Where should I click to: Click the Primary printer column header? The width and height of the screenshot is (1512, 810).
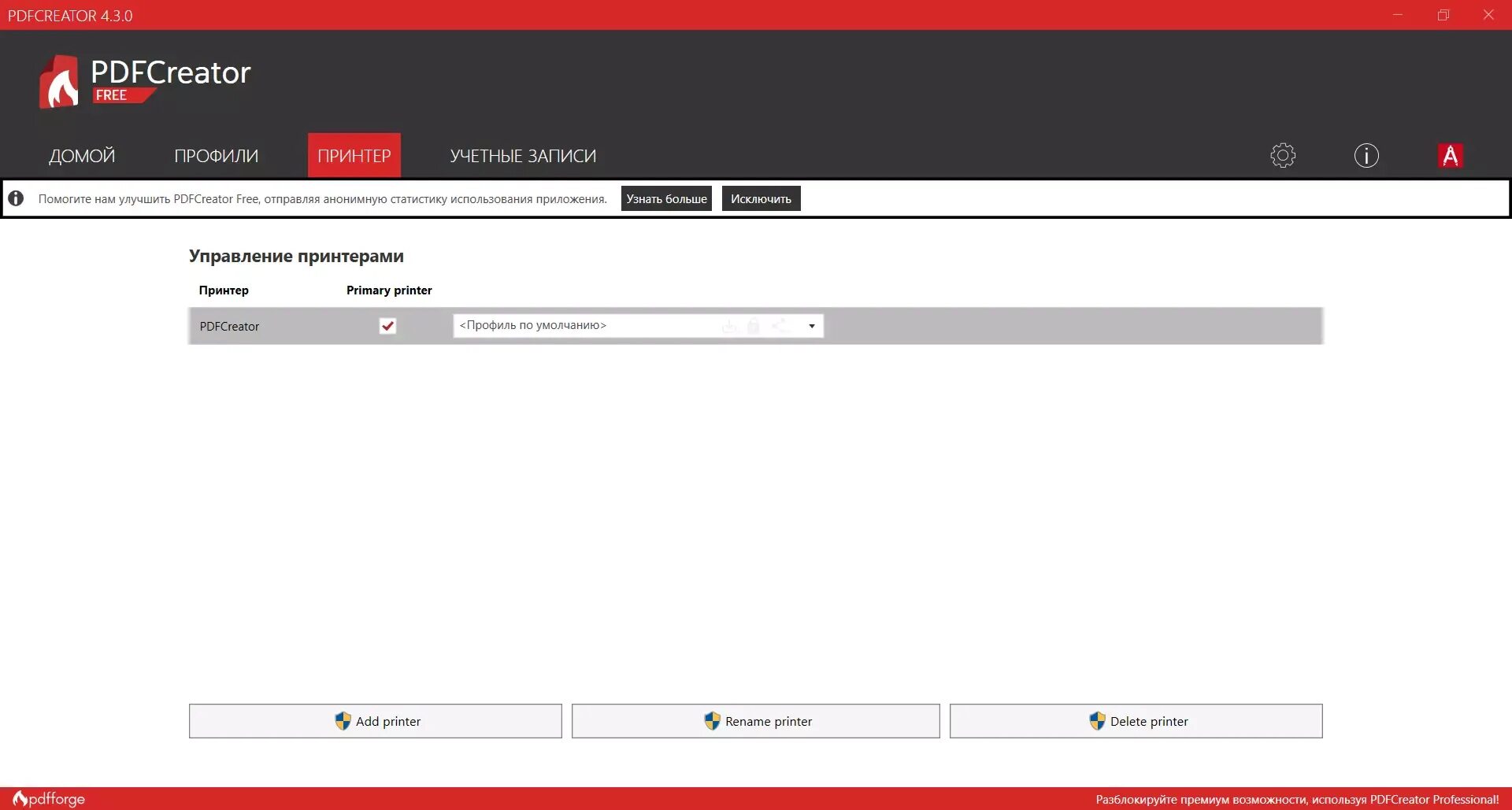[x=389, y=290]
